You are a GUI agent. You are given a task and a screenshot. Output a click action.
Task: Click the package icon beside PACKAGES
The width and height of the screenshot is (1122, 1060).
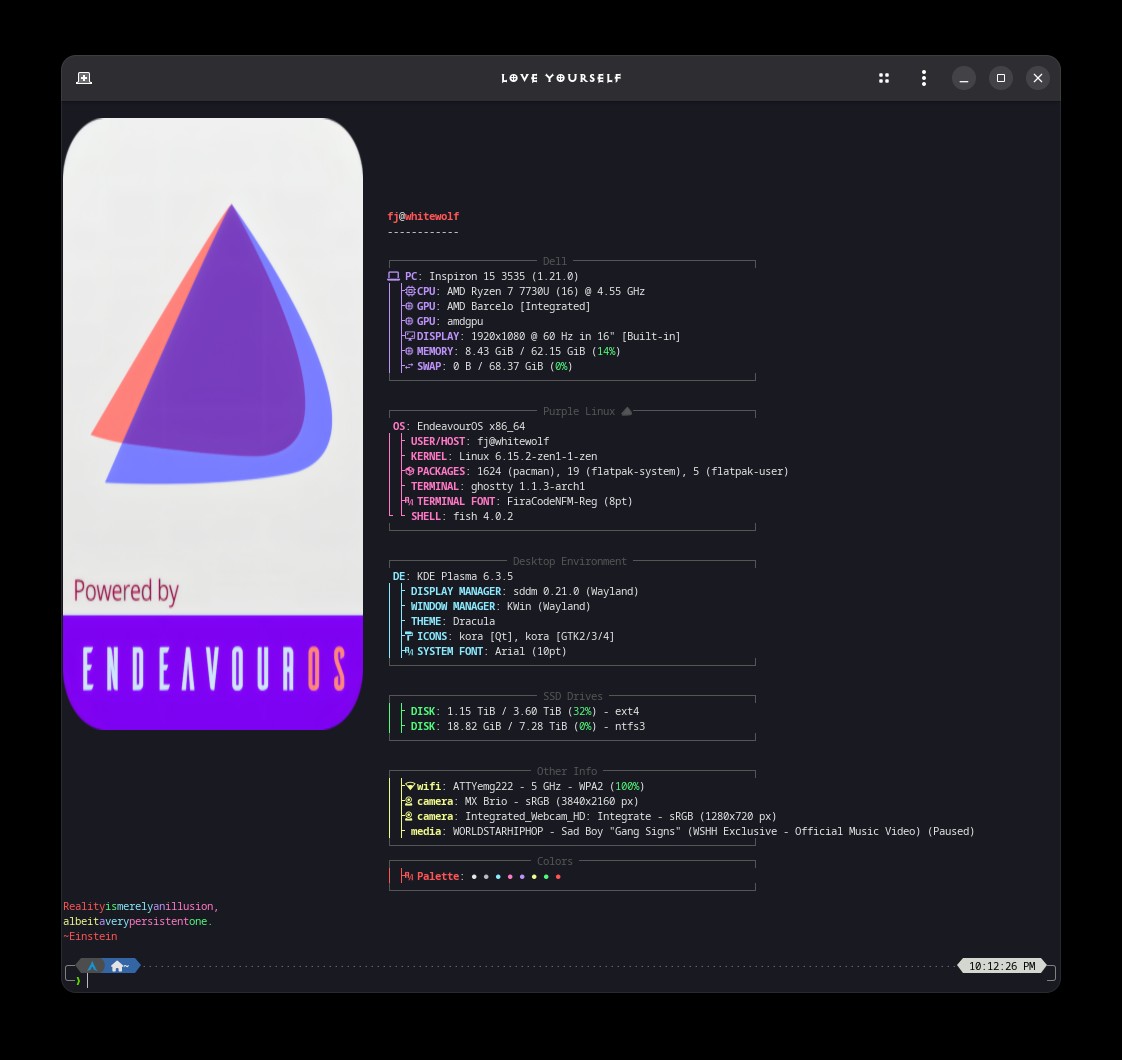(410, 471)
